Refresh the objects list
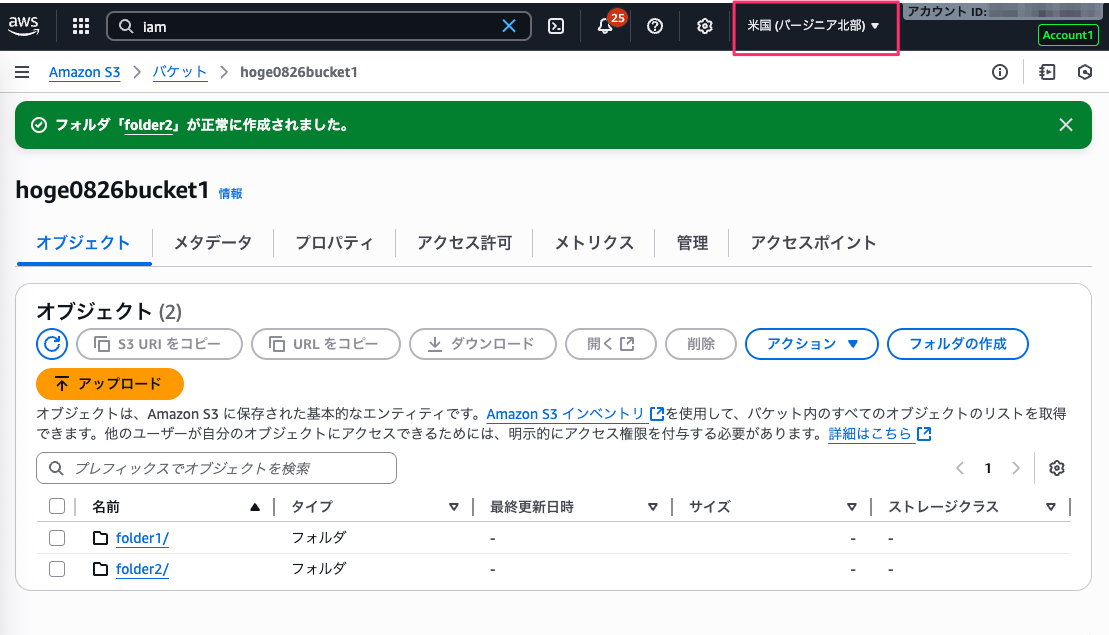Viewport: 1109px width, 635px height. click(x=52, y=344)
